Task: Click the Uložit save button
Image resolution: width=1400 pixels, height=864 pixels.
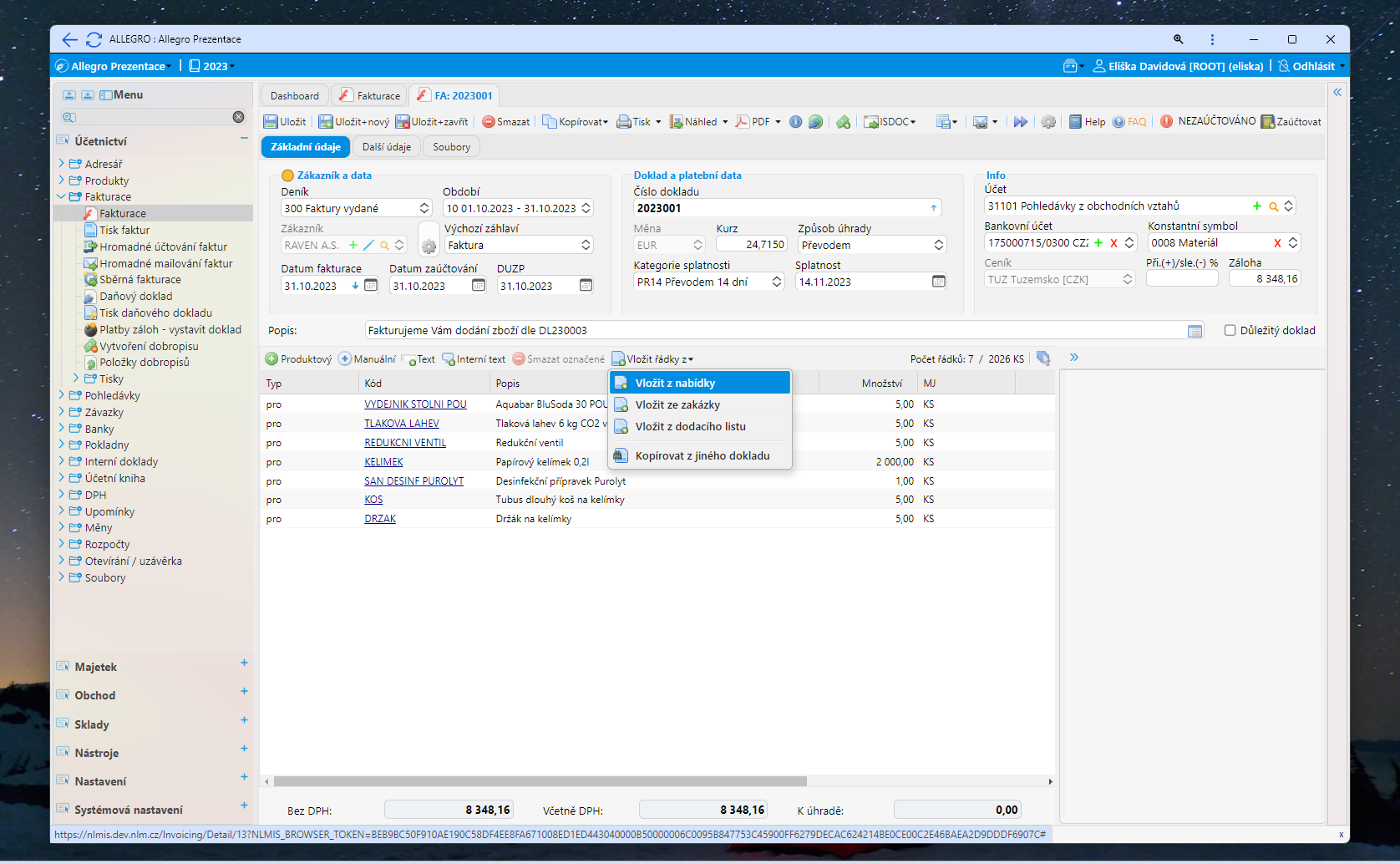Action: 285,122
